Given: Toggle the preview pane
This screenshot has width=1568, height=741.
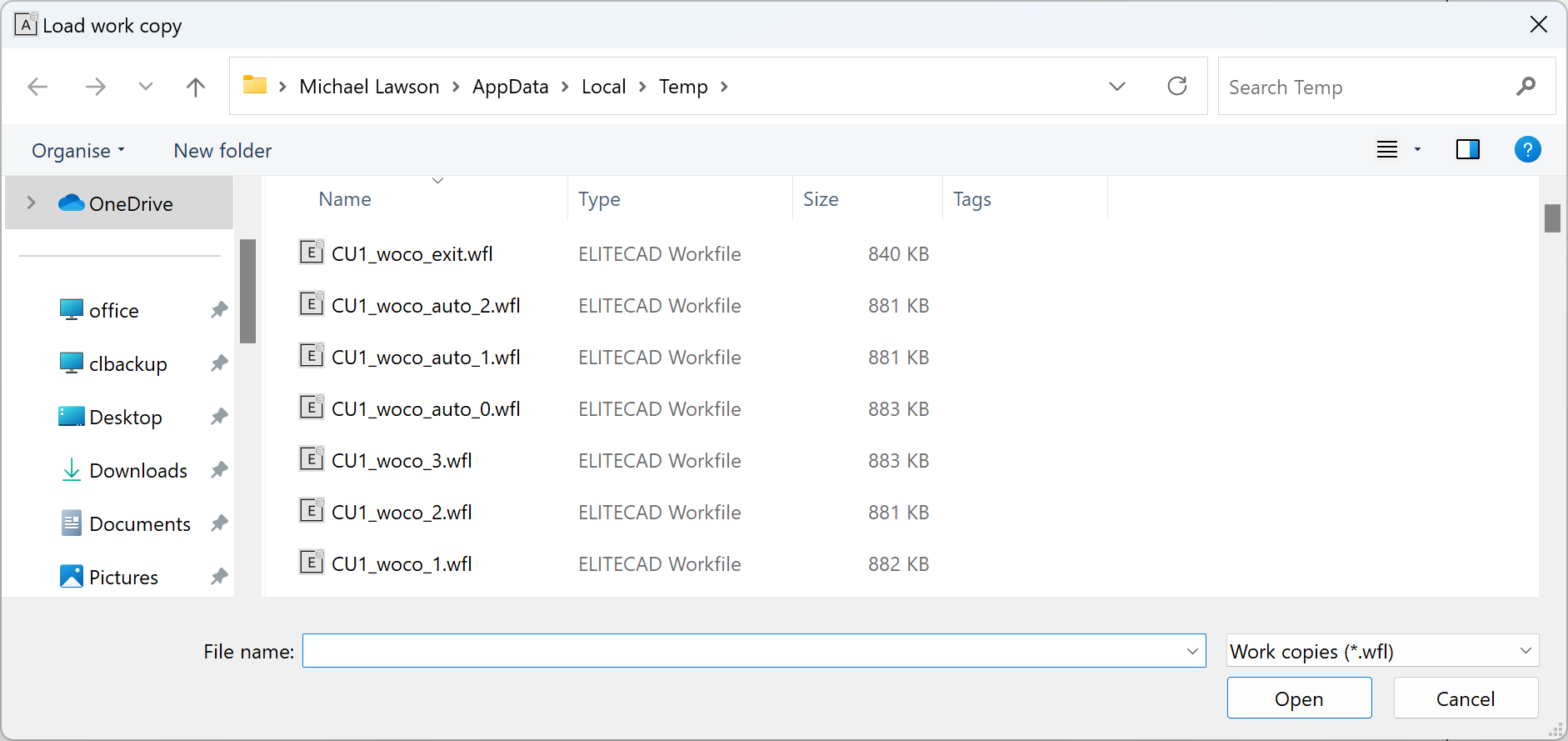Looking at the screenshot, I should [x=1467, y=150].
